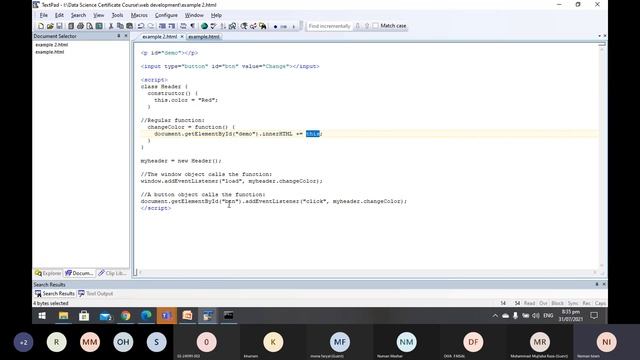Open Replace dialog via toolbar icon
The width and height of the screenshot is (640, 360).
pos(253,26)
